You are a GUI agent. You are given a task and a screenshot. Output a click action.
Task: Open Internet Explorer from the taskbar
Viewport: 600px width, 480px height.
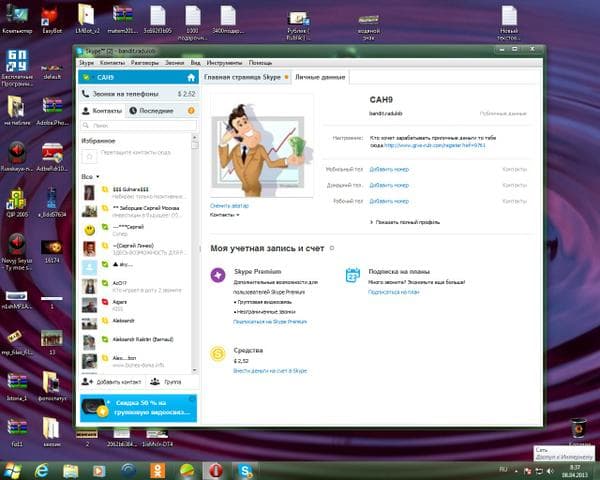(41, 470)
